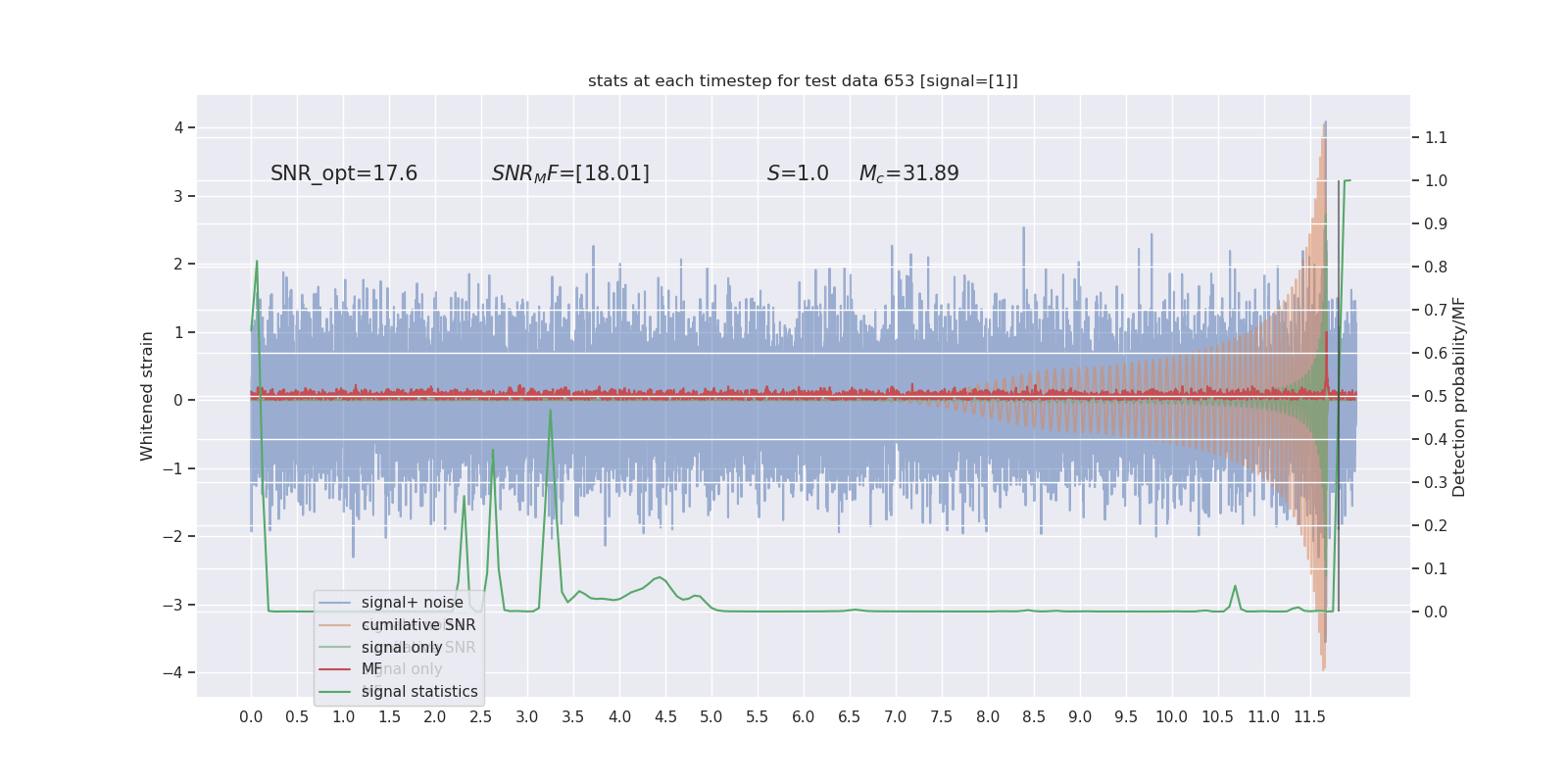This screenshot has width=1568, height=784.
Task: Select right axis tick label 0.4
Action: (1436, 440)
